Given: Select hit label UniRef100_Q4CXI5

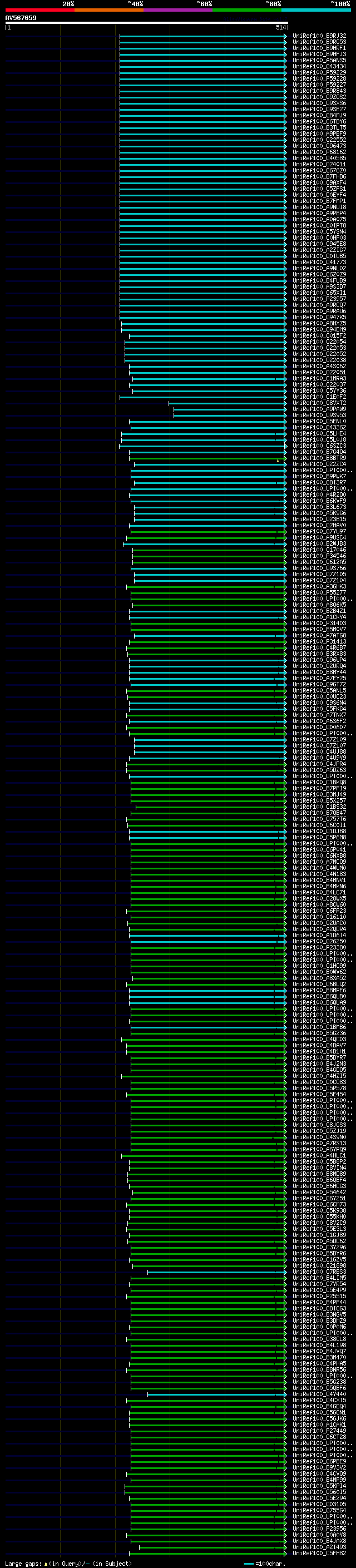Looking at the screenshot, I should pos(319,1400).
